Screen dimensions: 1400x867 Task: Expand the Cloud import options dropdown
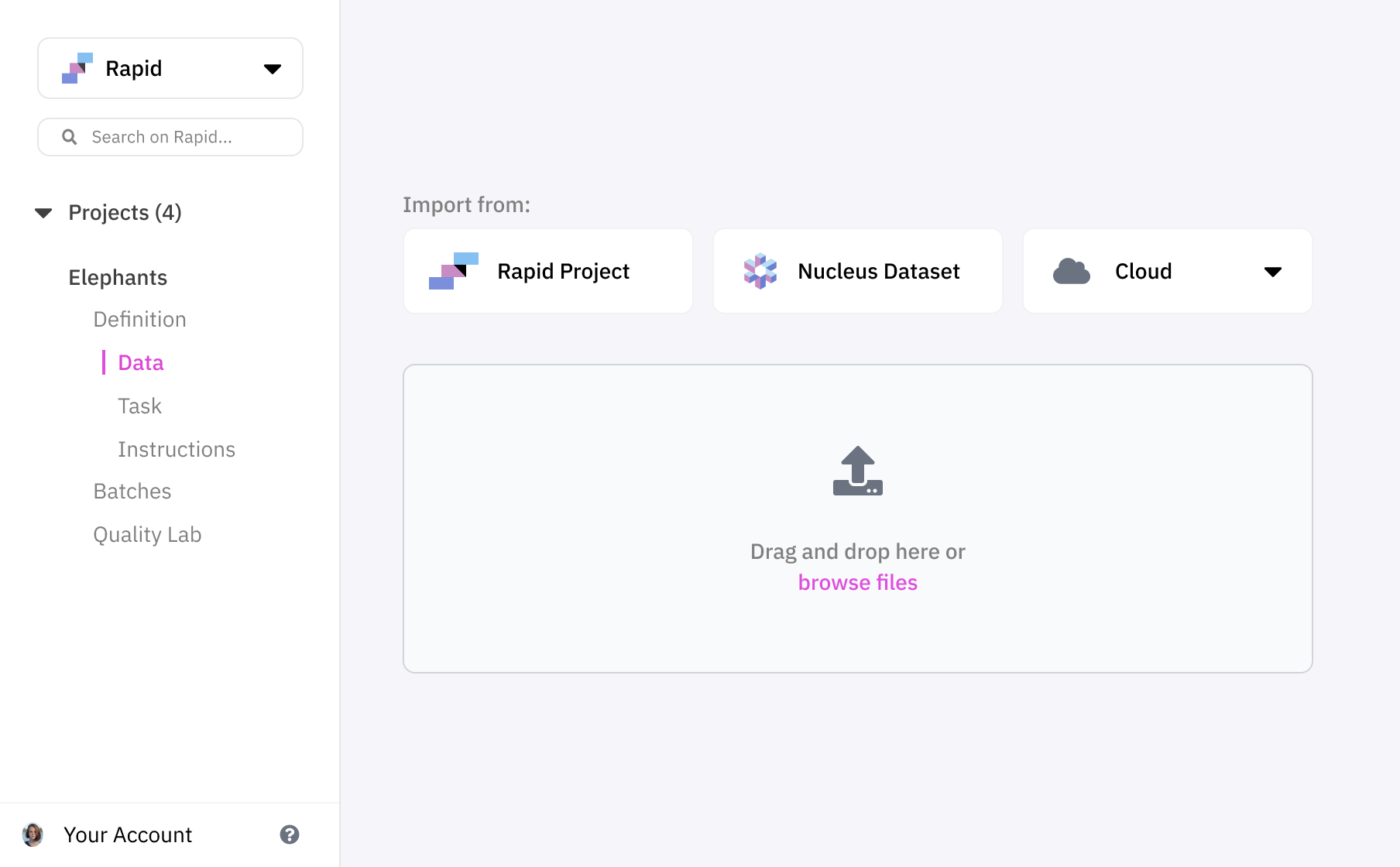coord(1274,271)
